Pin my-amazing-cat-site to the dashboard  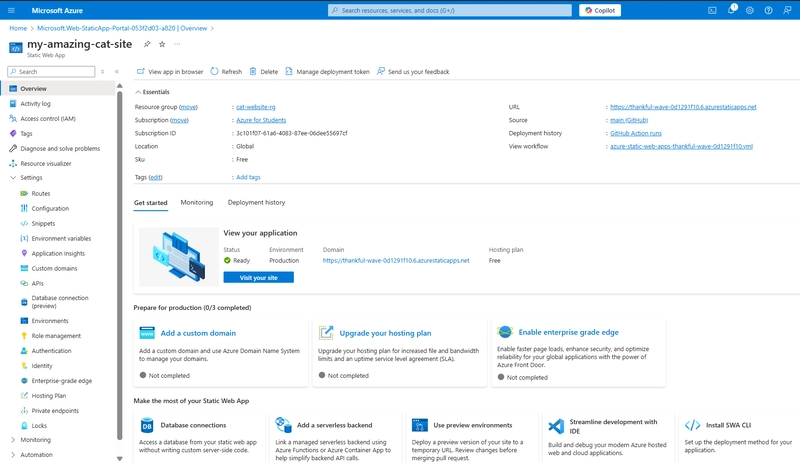coord(147,44)
